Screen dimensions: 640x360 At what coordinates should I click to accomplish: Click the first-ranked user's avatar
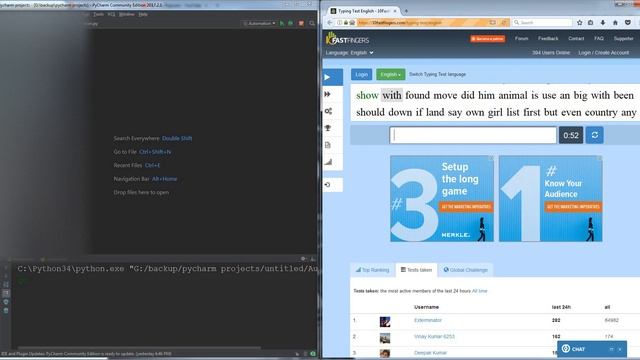point(385,322)
